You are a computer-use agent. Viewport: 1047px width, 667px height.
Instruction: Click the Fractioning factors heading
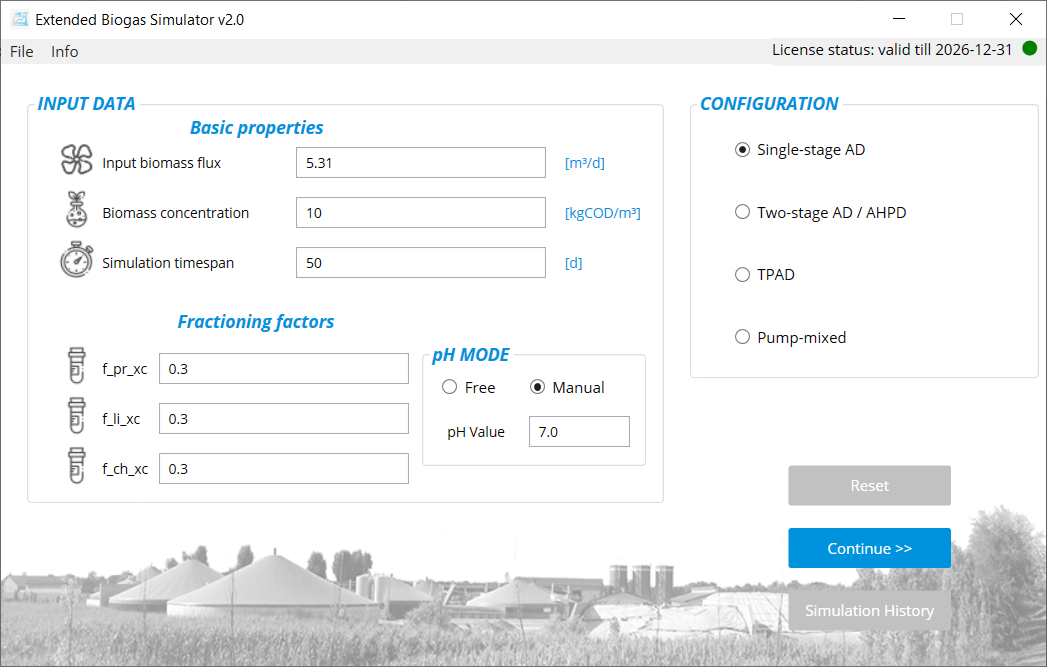(x=256, y=322)
